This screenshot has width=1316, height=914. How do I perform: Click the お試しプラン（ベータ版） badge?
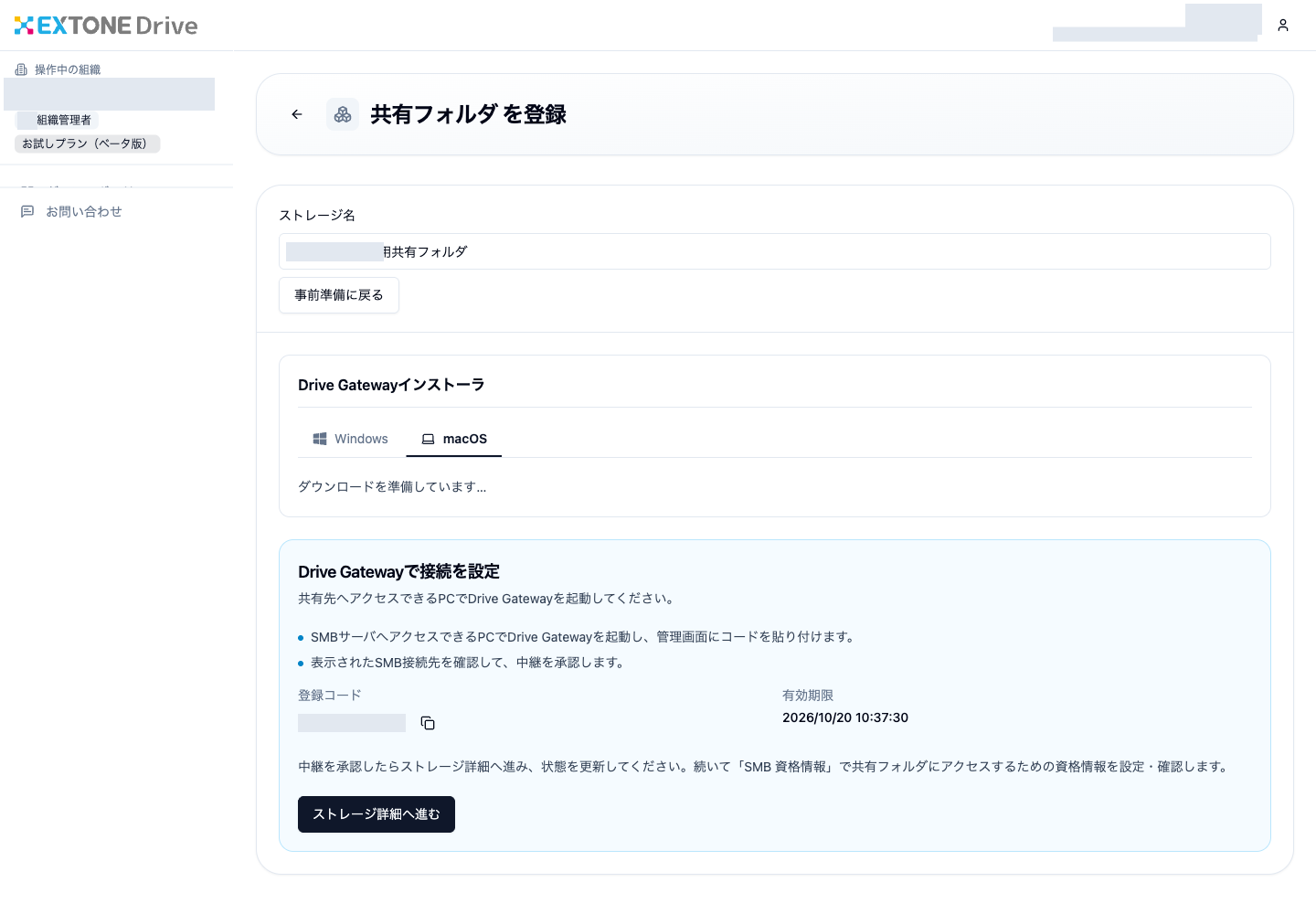pos(88,143)
